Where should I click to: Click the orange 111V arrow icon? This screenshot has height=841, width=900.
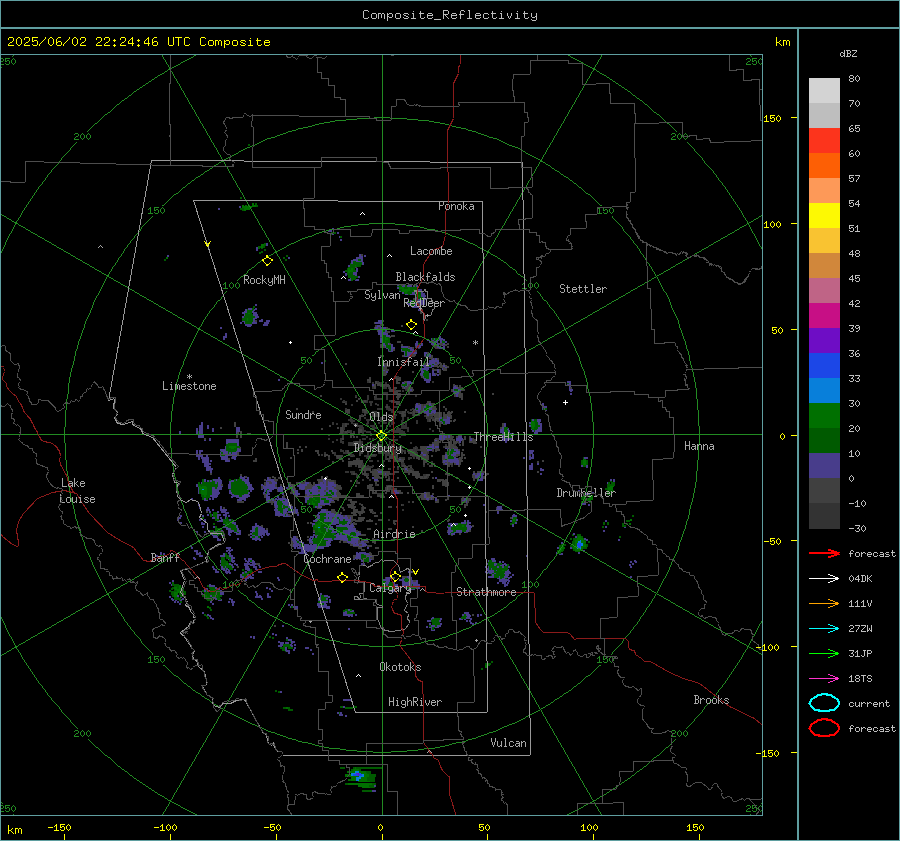(824, 603)
